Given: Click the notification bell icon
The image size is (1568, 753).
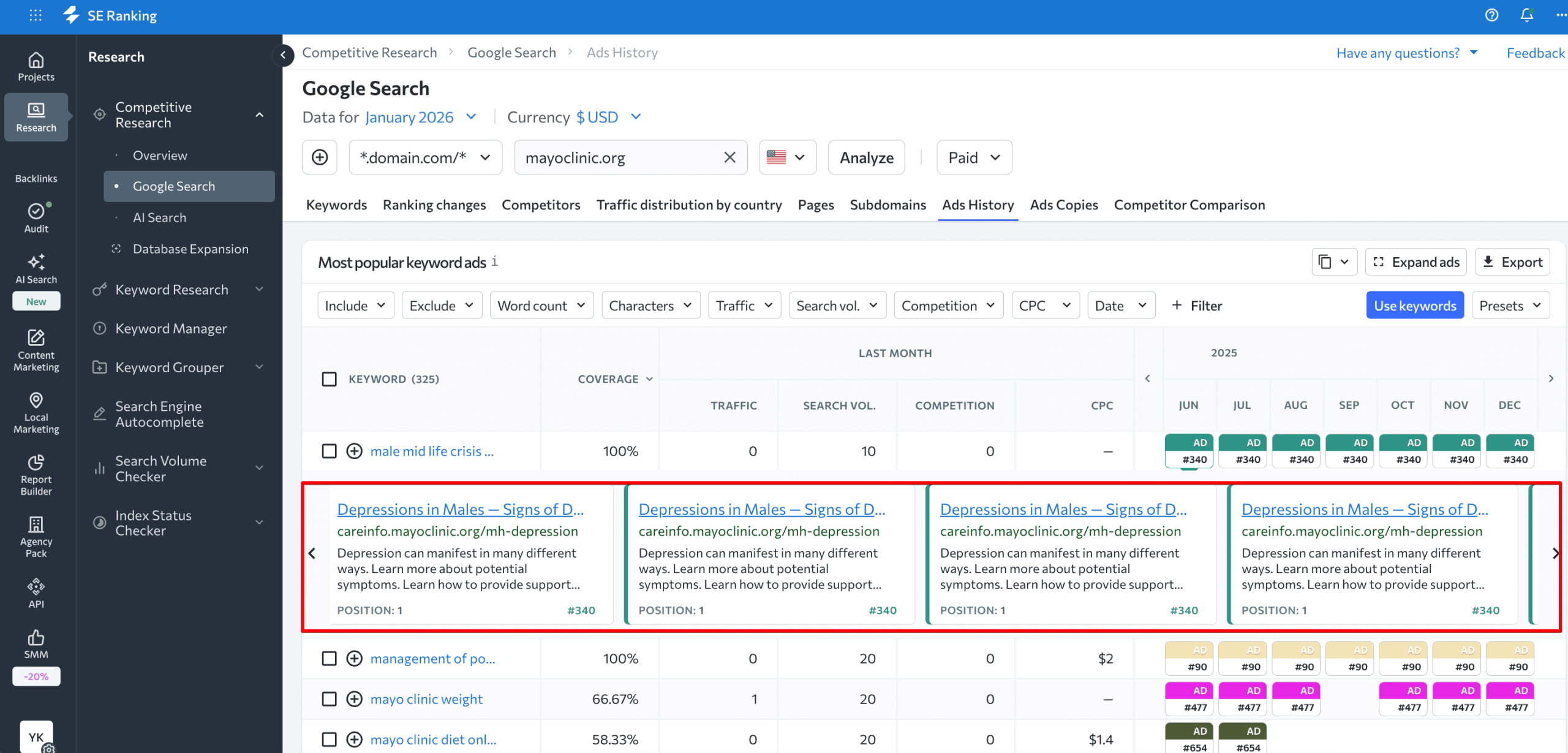Looking at the screenshot, I should click(1526, 15).
